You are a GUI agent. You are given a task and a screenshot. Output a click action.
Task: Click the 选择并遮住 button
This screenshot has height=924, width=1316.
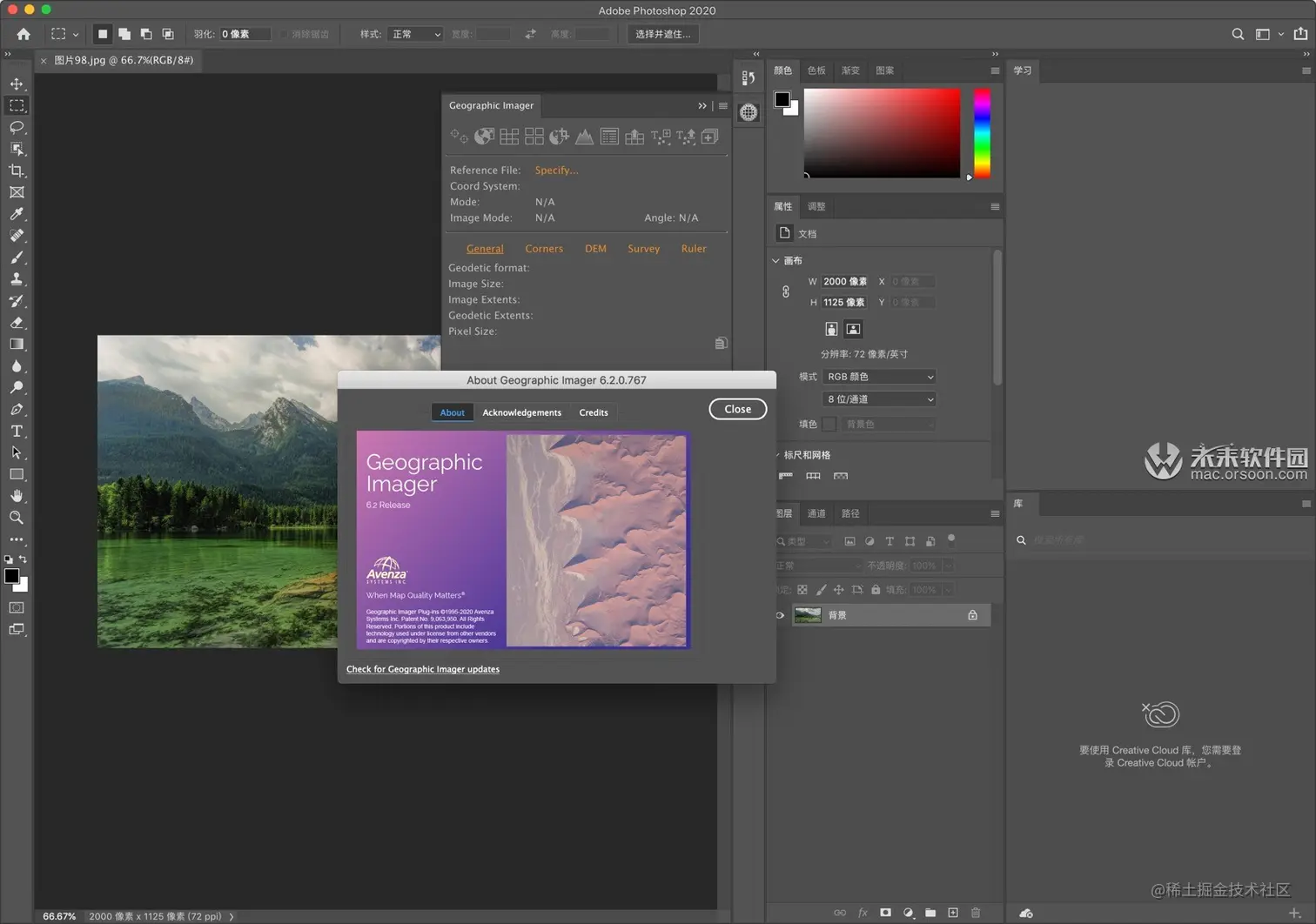[x=663, y=34]
